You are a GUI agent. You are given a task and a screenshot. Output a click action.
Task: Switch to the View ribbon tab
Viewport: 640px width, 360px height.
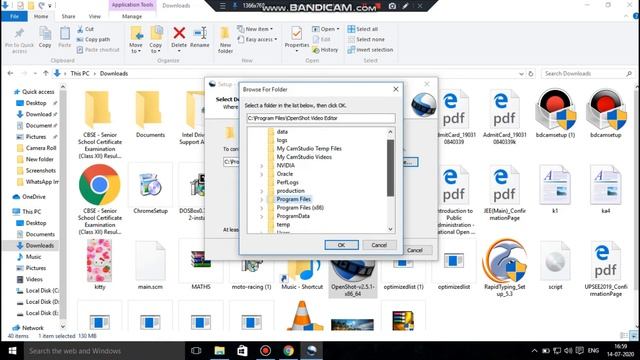tap(94, 16)
